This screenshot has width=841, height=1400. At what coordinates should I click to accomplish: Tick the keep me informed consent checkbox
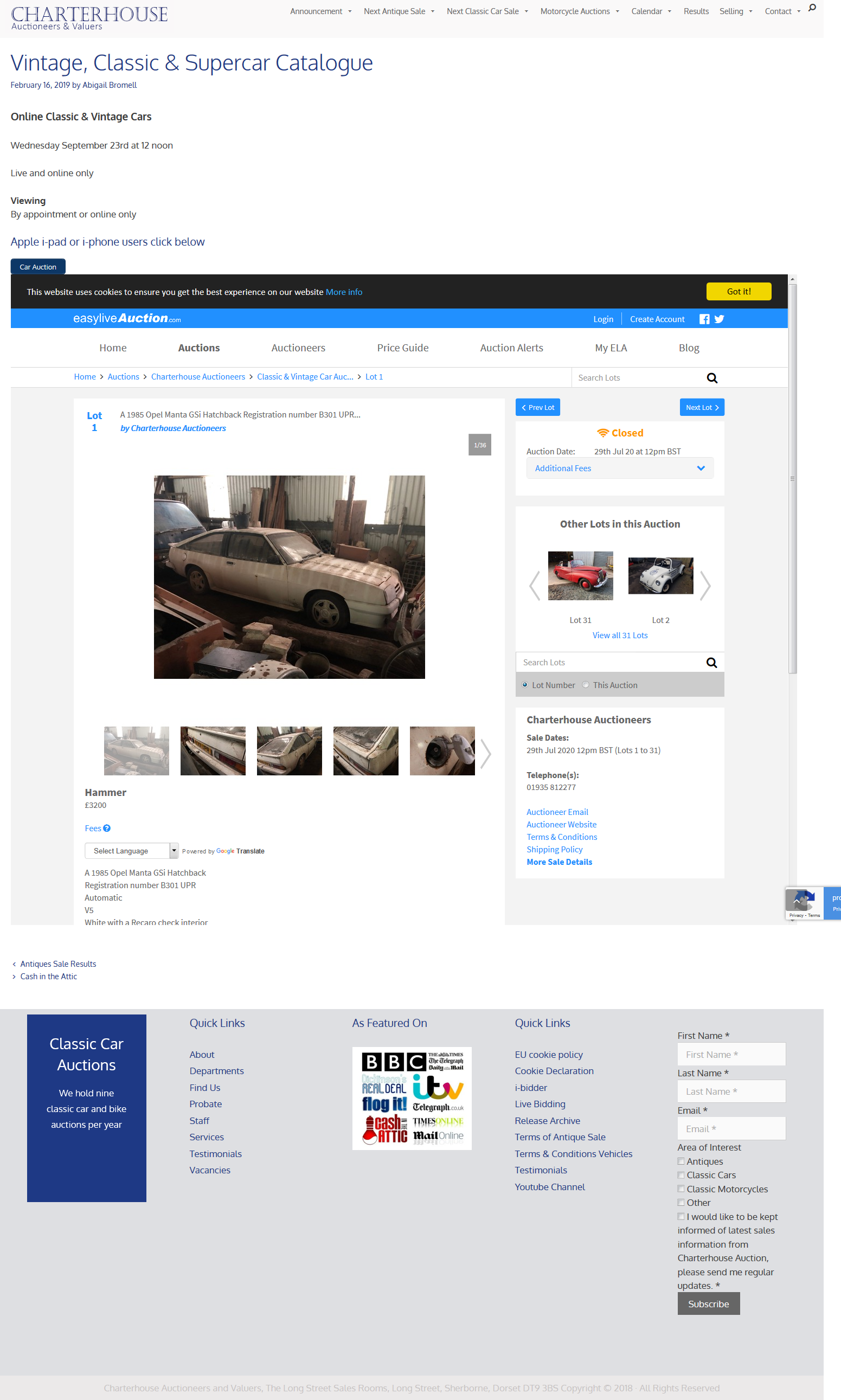click(681, 1216)
